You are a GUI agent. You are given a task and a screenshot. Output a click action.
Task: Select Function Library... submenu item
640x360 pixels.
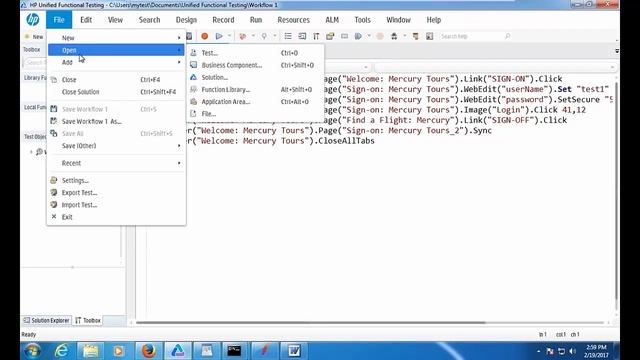[x=255, y=89]
